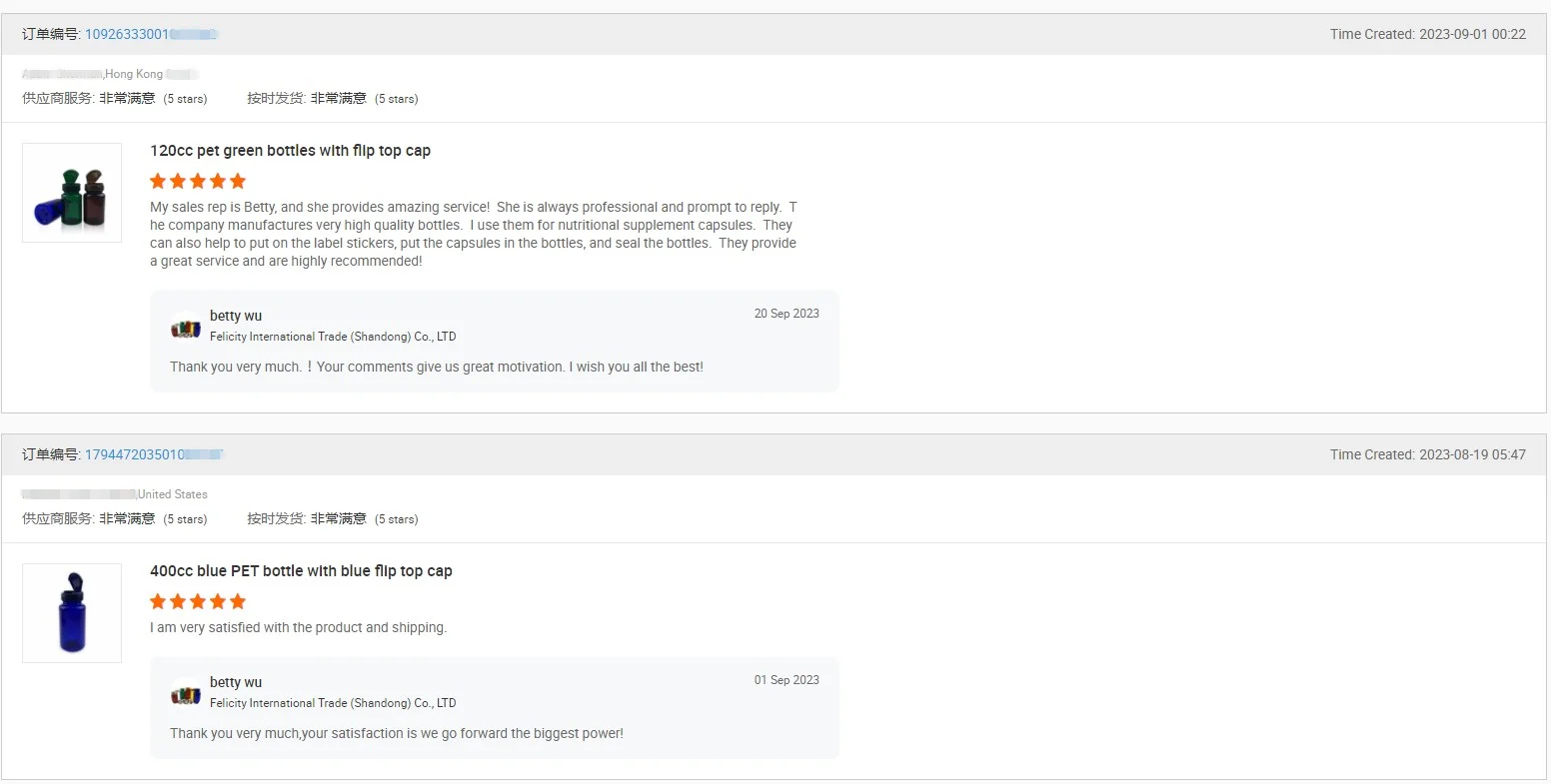Click betty wu's avatar in 20 Sep reply

(186, 328)
